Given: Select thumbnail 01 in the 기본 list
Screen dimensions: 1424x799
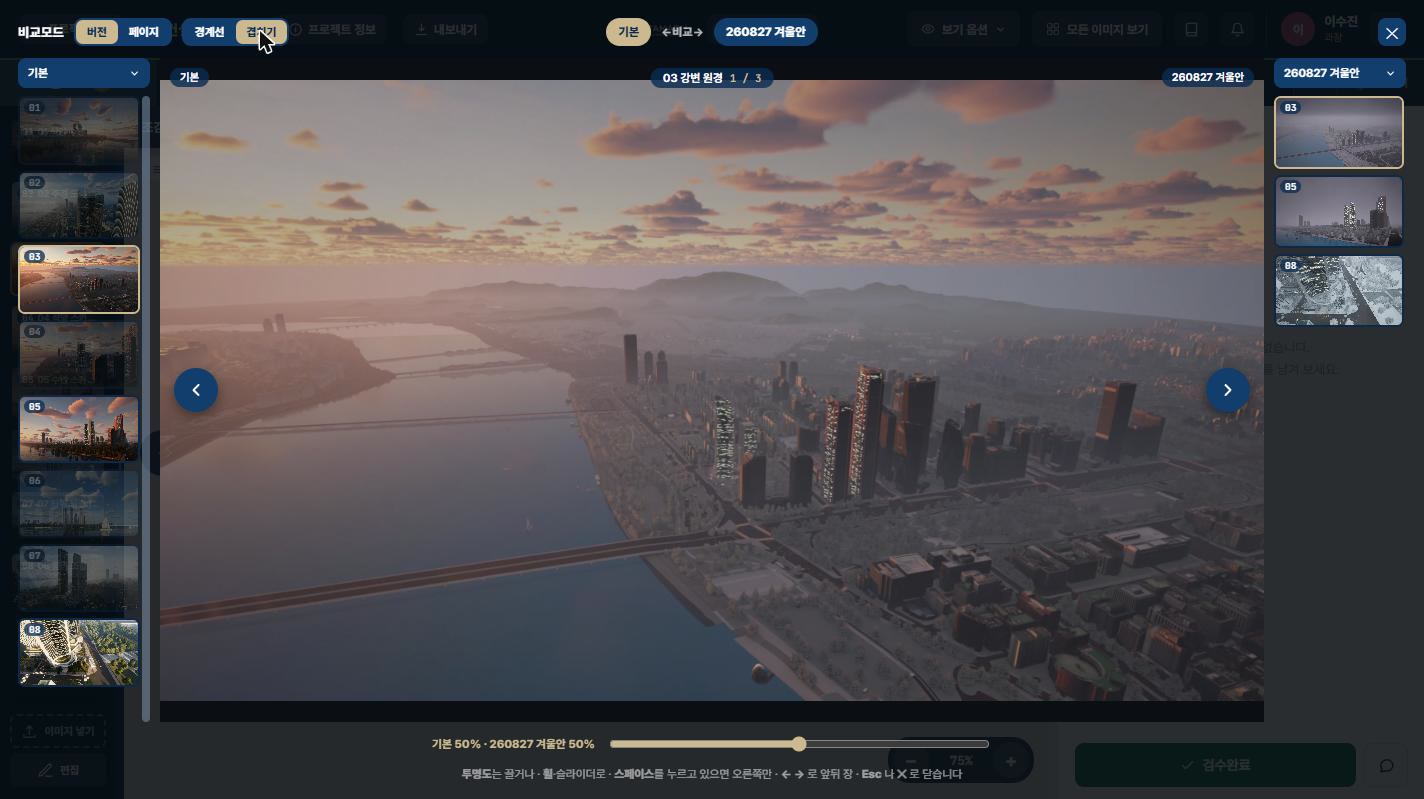Looking at the screenshot, I should (79, 131).
